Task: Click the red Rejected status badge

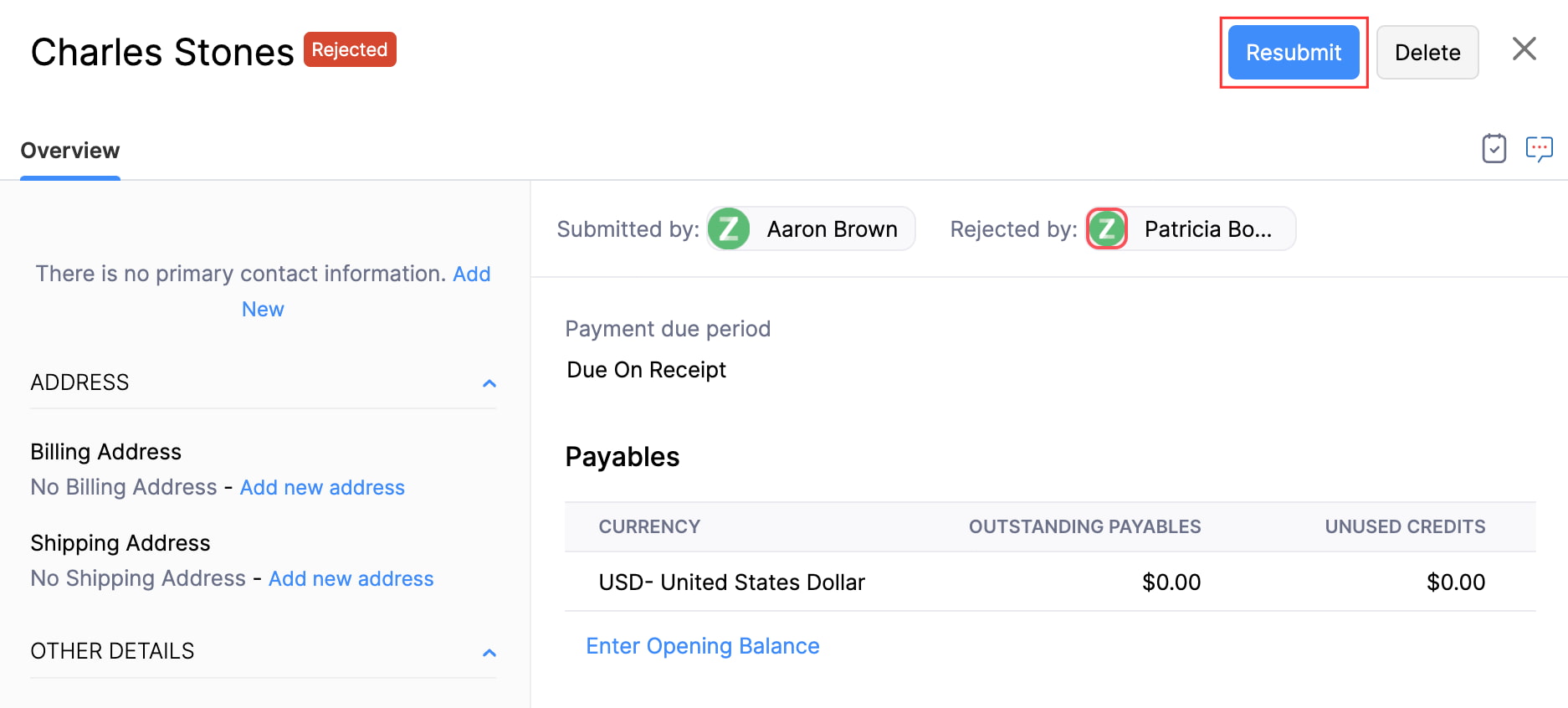Action: click(350, 49)
